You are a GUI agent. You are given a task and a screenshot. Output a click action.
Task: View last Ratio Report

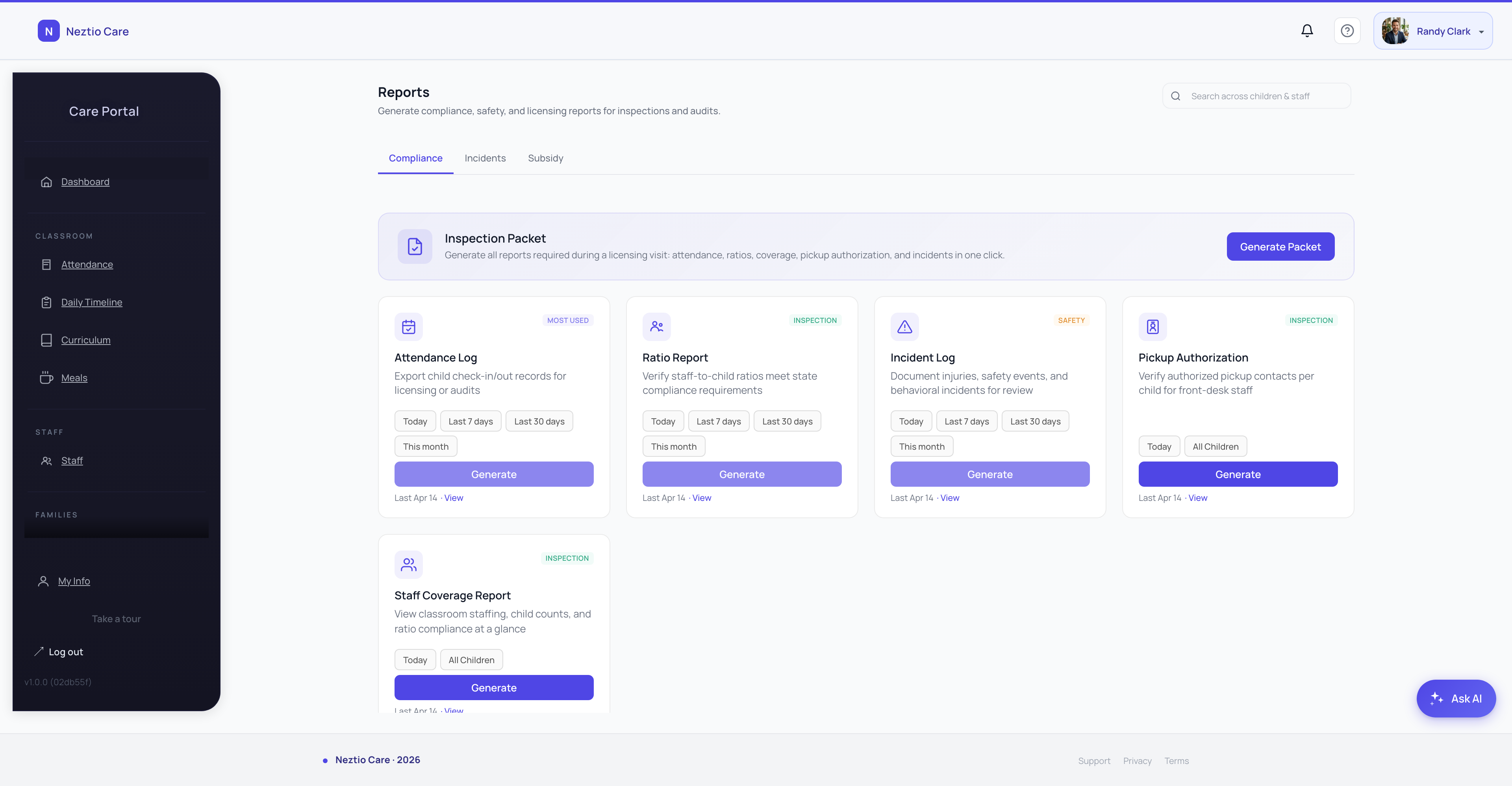[701, 498]
